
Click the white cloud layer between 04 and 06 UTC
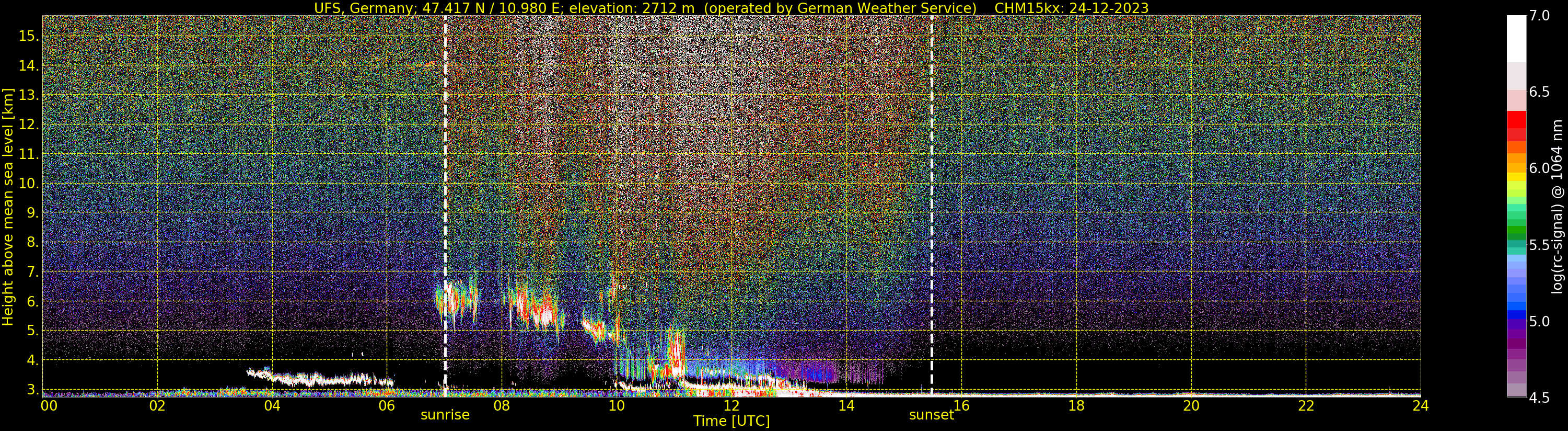[x=320, y=379]
